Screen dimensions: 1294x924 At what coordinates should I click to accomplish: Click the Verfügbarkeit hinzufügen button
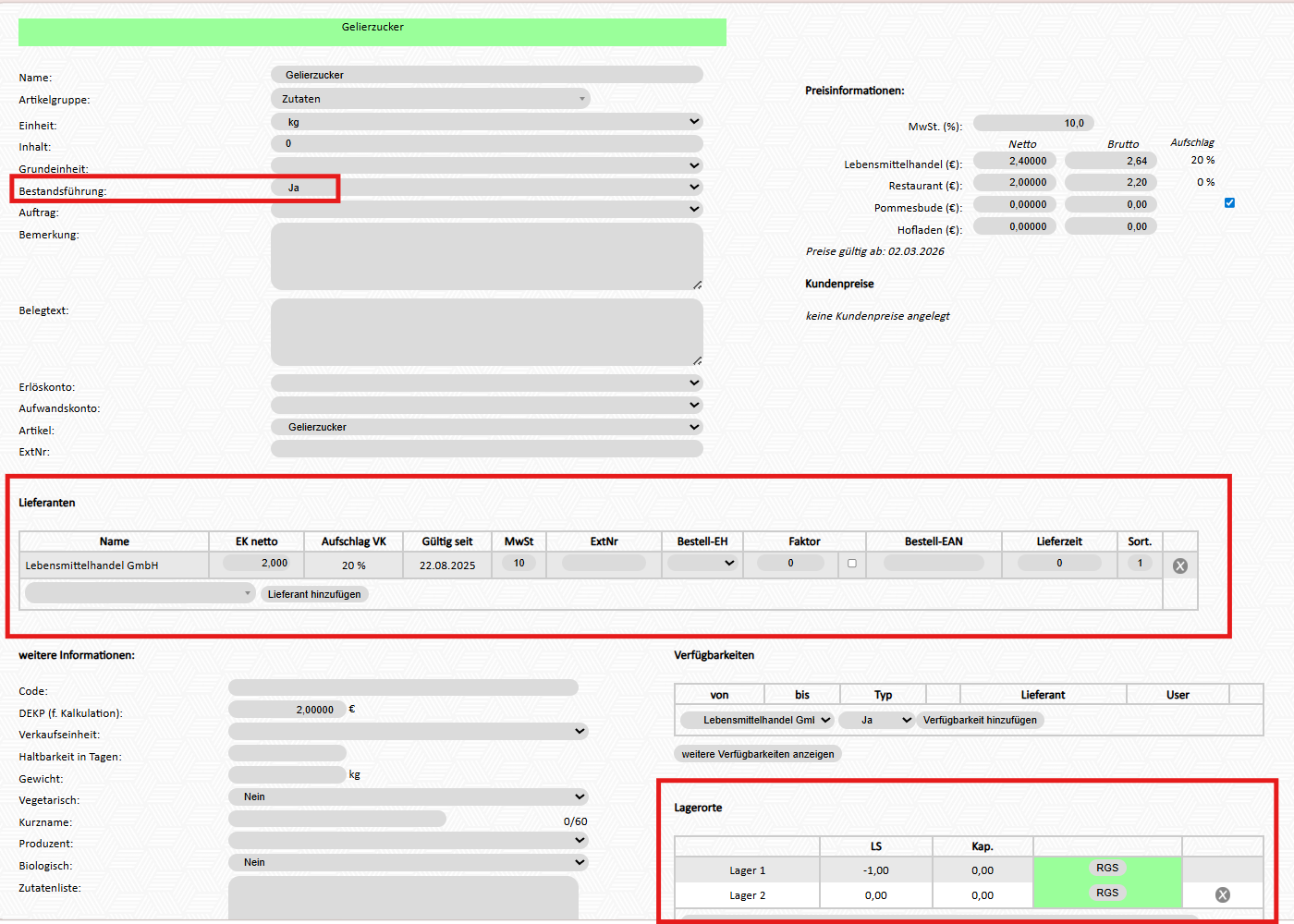pyautogui.click(x=979, y=720)
